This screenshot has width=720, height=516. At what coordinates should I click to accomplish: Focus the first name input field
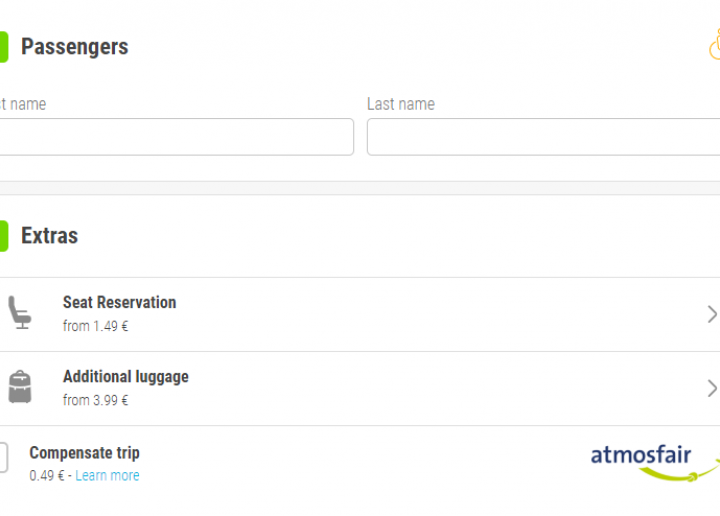click(x=175, y=137)
